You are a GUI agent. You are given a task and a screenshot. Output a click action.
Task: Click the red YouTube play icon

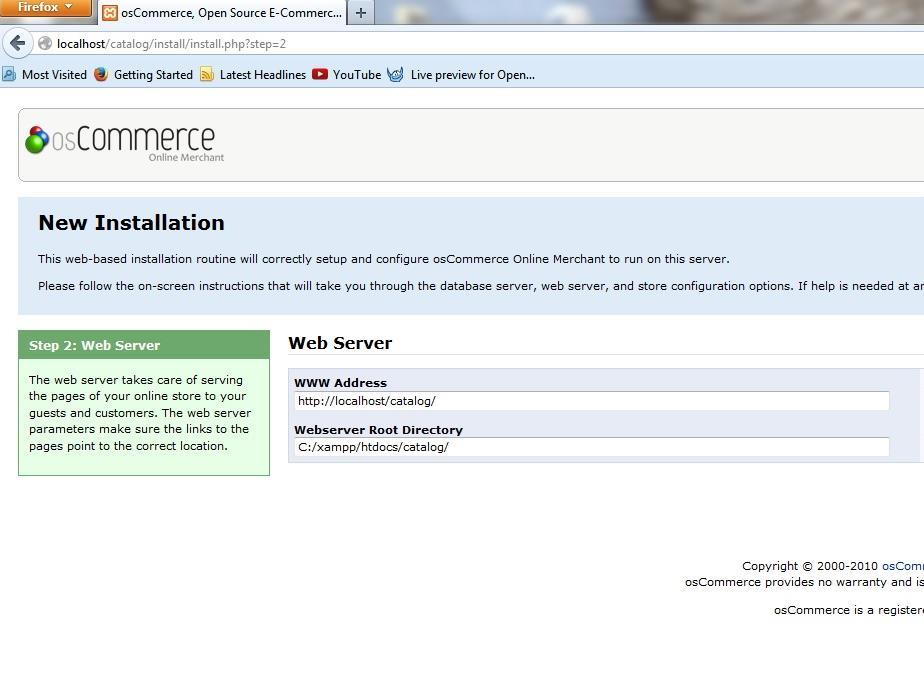point(319,74)
